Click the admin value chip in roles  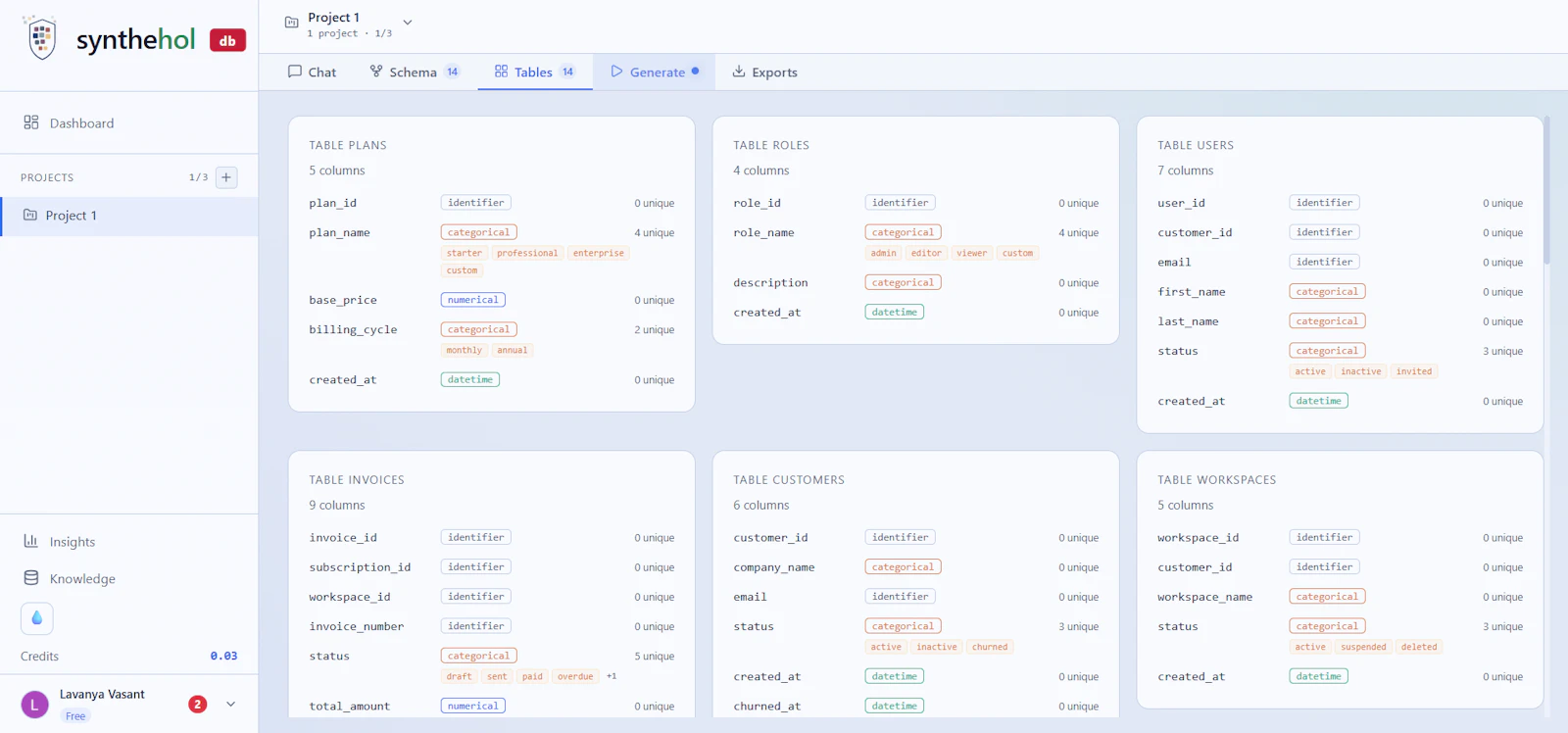tap(884, 253)
